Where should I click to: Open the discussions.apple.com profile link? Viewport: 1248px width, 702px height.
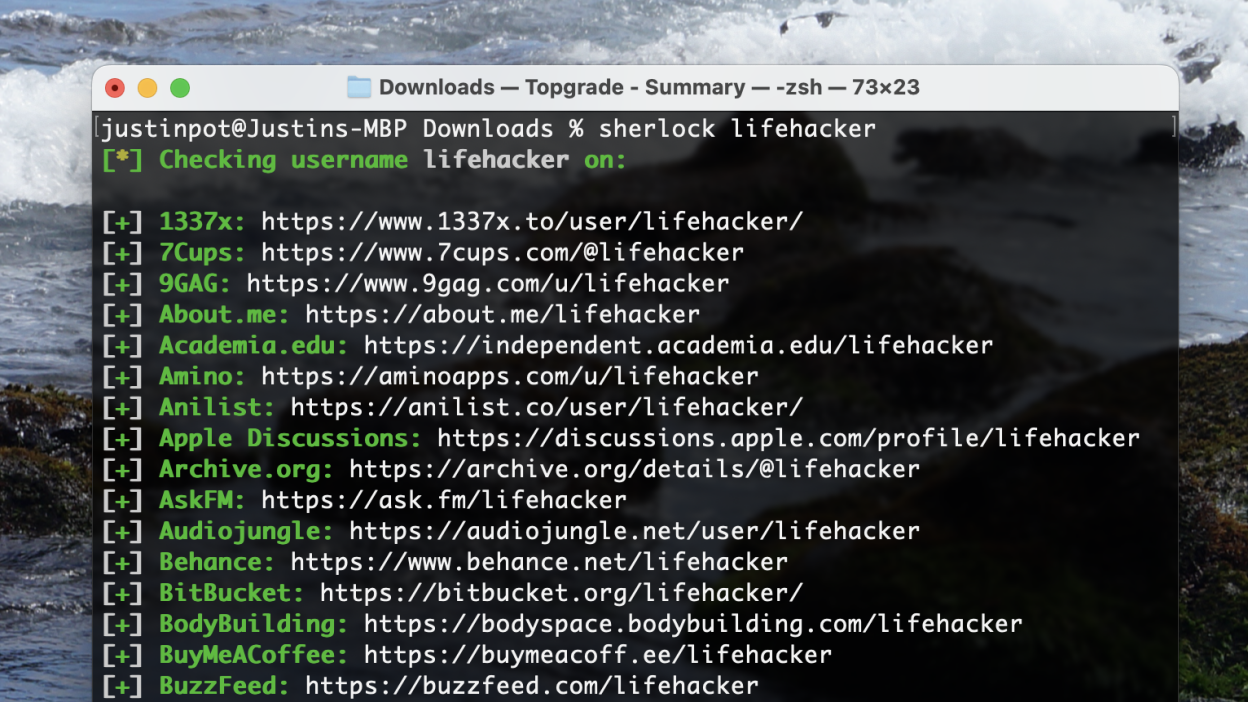coord(788,439)
